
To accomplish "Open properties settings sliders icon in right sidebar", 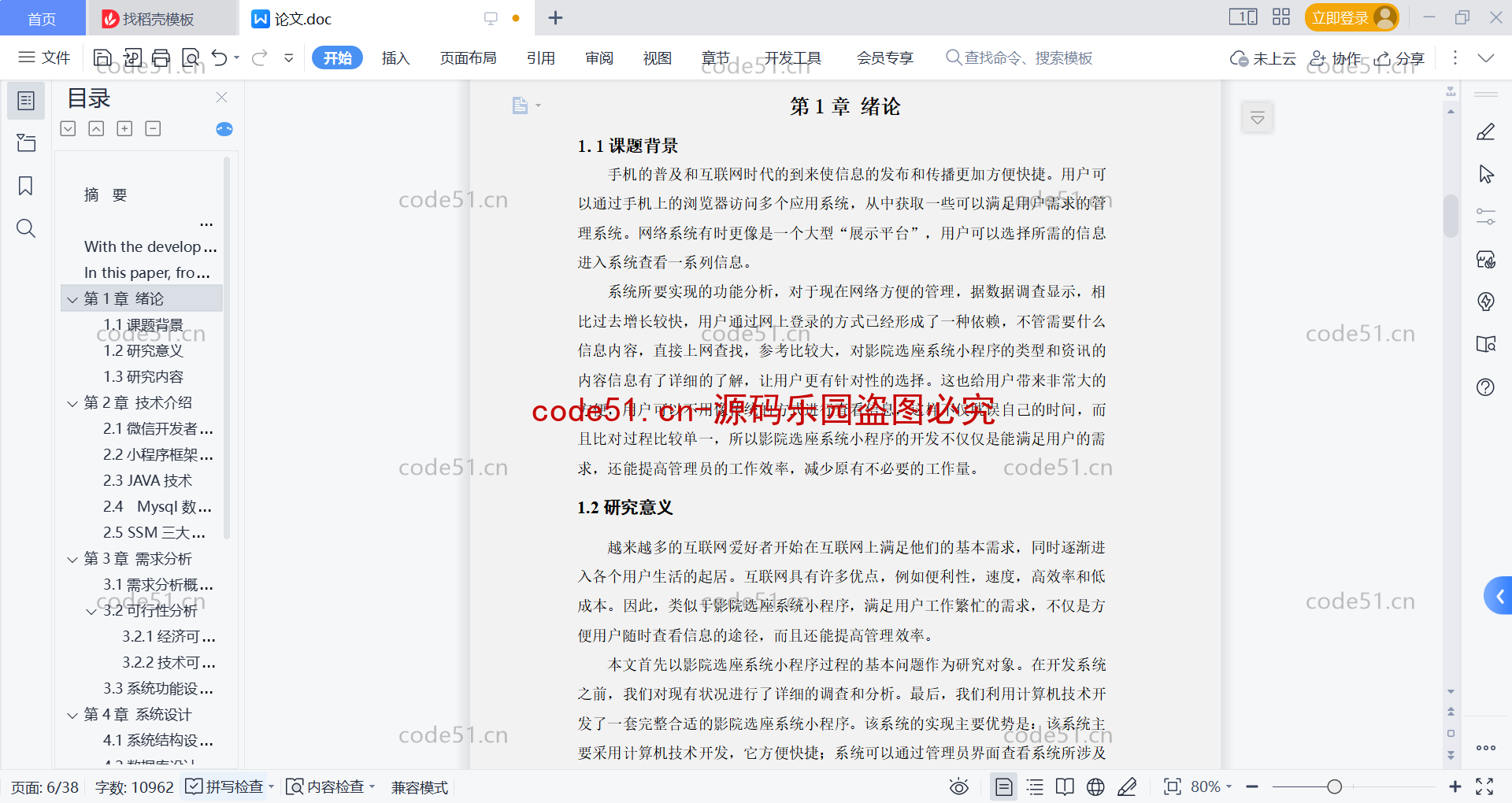I will (x=1486, y=216).
